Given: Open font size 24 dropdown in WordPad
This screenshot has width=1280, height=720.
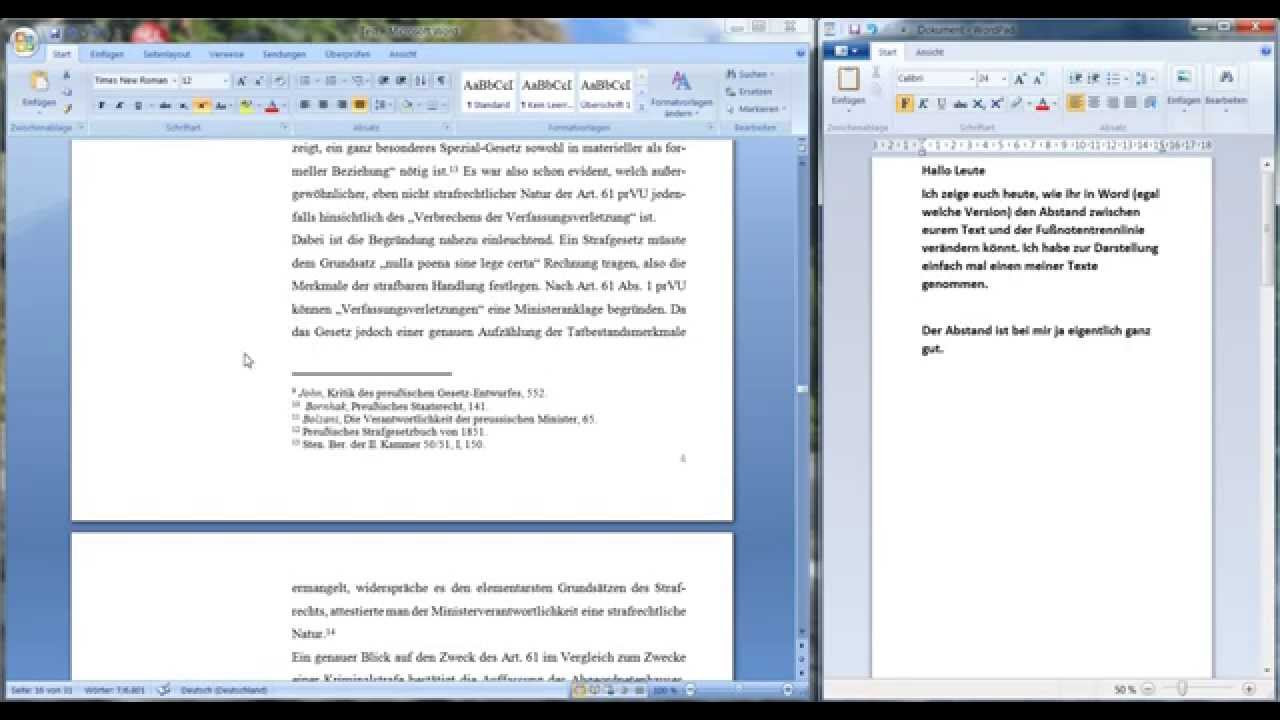Looking at the screenshot, I should point(1004,78).
